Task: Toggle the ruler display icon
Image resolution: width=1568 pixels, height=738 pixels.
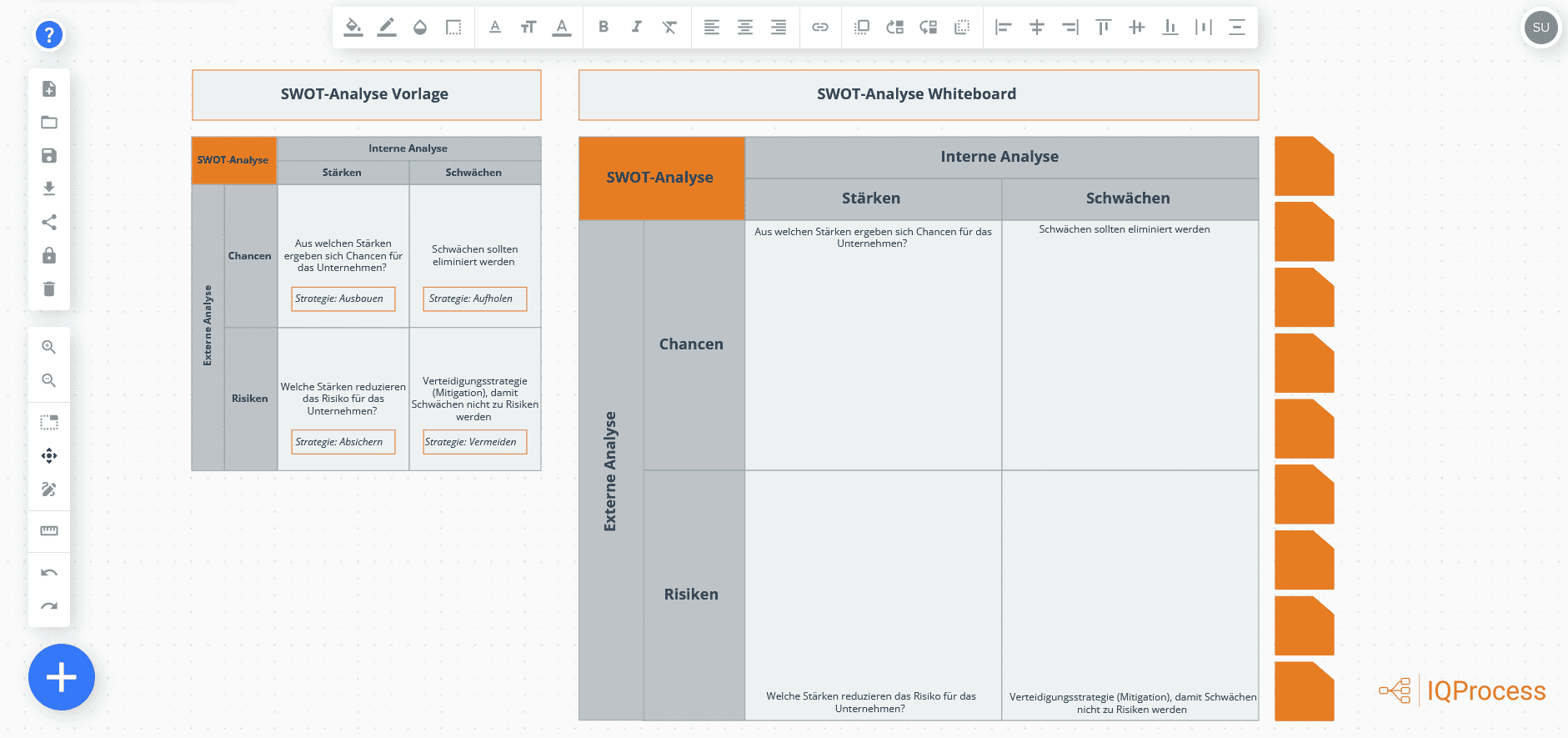Action: click(x=49, y=530)
